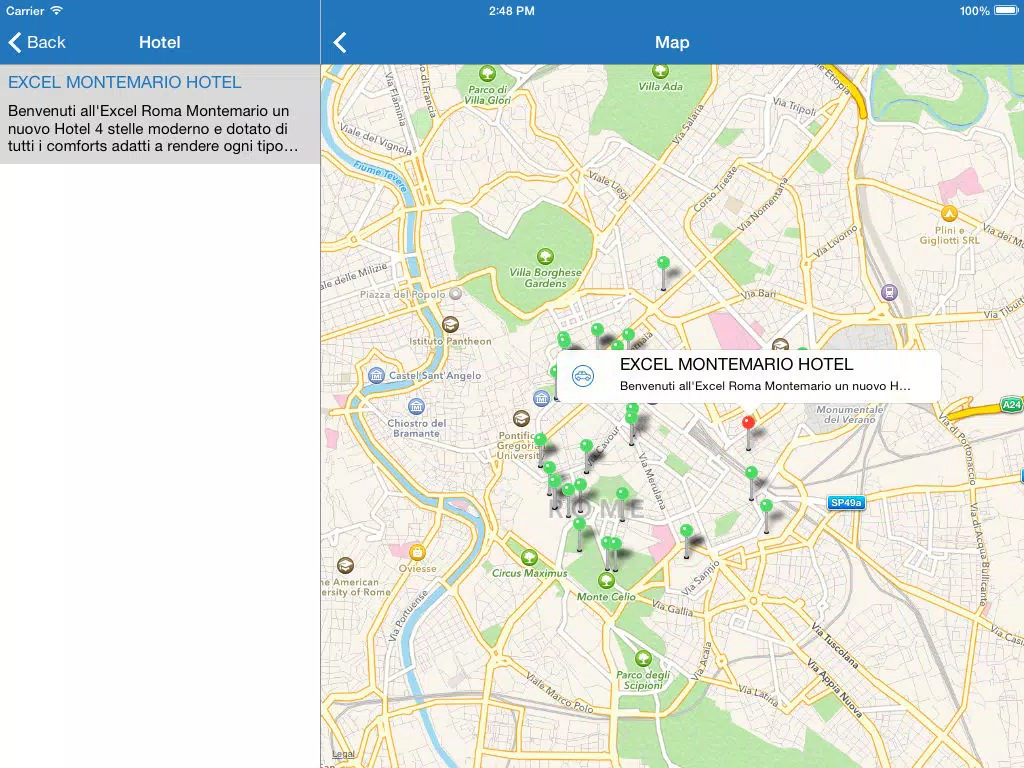Select the SP49a road shield
Image resolution: width=1024 pixels, height=768 pixels.
[x=846, y=502]
